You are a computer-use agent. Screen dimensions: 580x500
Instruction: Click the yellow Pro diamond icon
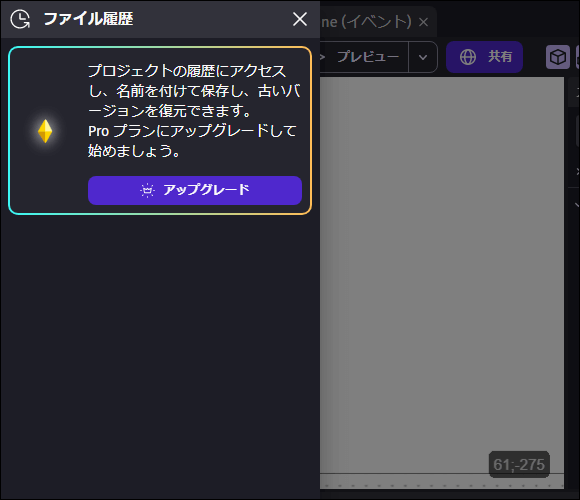(x=45, y=131)
